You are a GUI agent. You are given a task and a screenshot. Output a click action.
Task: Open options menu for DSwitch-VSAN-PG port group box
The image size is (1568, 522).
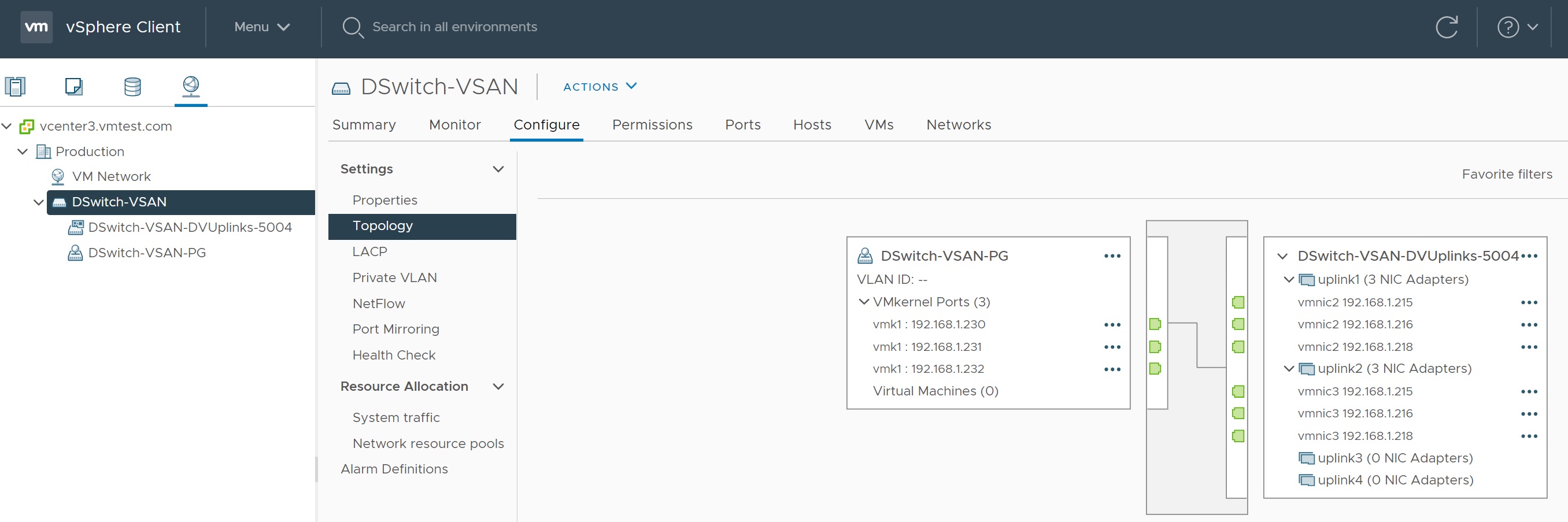[x=1111, y=256]
